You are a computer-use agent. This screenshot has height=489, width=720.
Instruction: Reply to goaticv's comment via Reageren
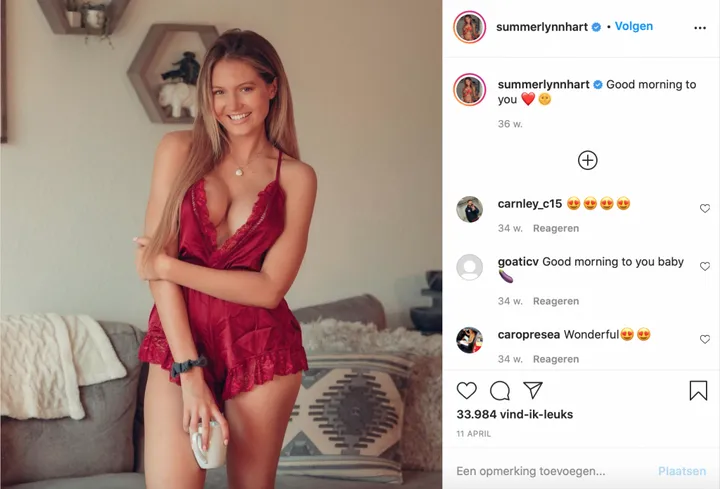(x=556, y=301)
